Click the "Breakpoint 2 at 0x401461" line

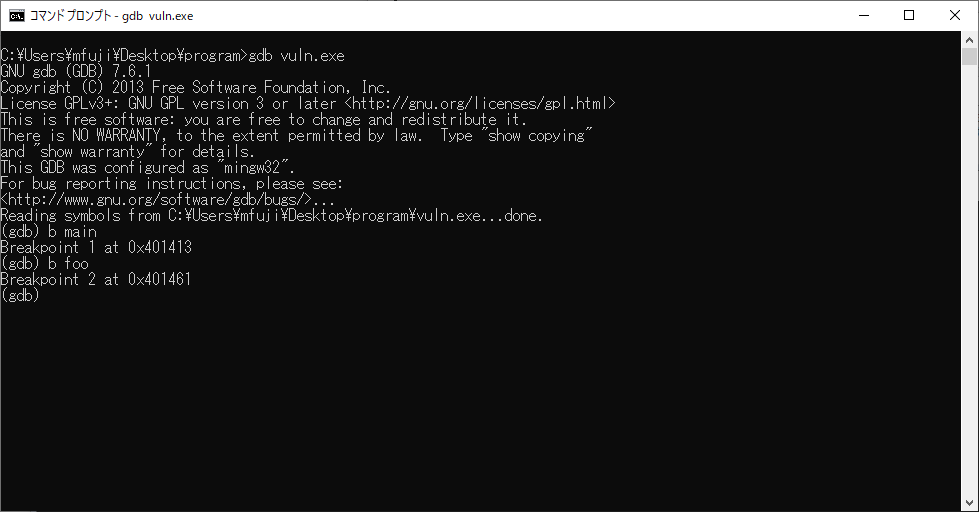pos(96,280)
